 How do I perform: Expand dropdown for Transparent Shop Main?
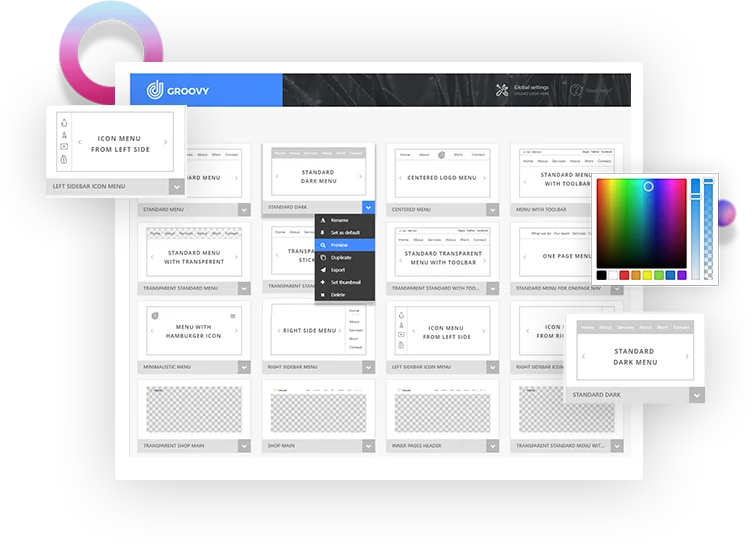pos(244,446)
